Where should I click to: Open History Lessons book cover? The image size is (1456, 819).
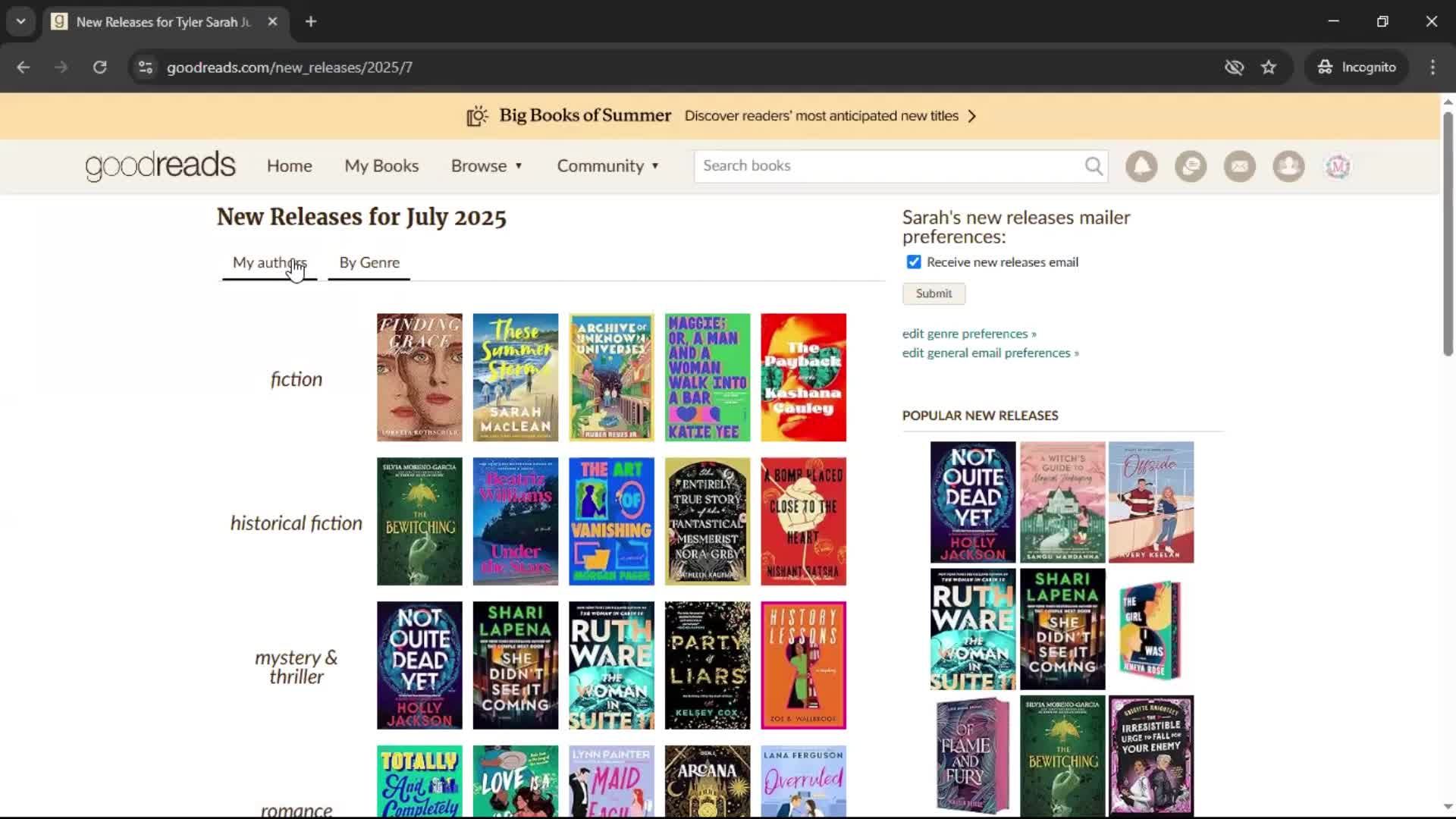804,666
